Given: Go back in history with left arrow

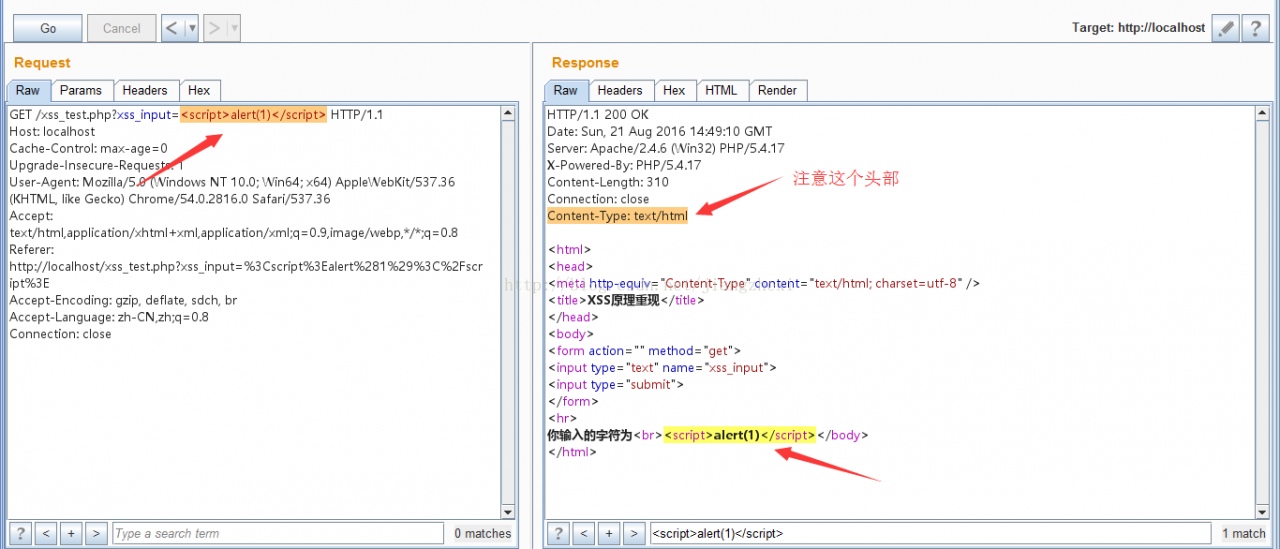Looking at the screenshot, I should pos(172,28).
